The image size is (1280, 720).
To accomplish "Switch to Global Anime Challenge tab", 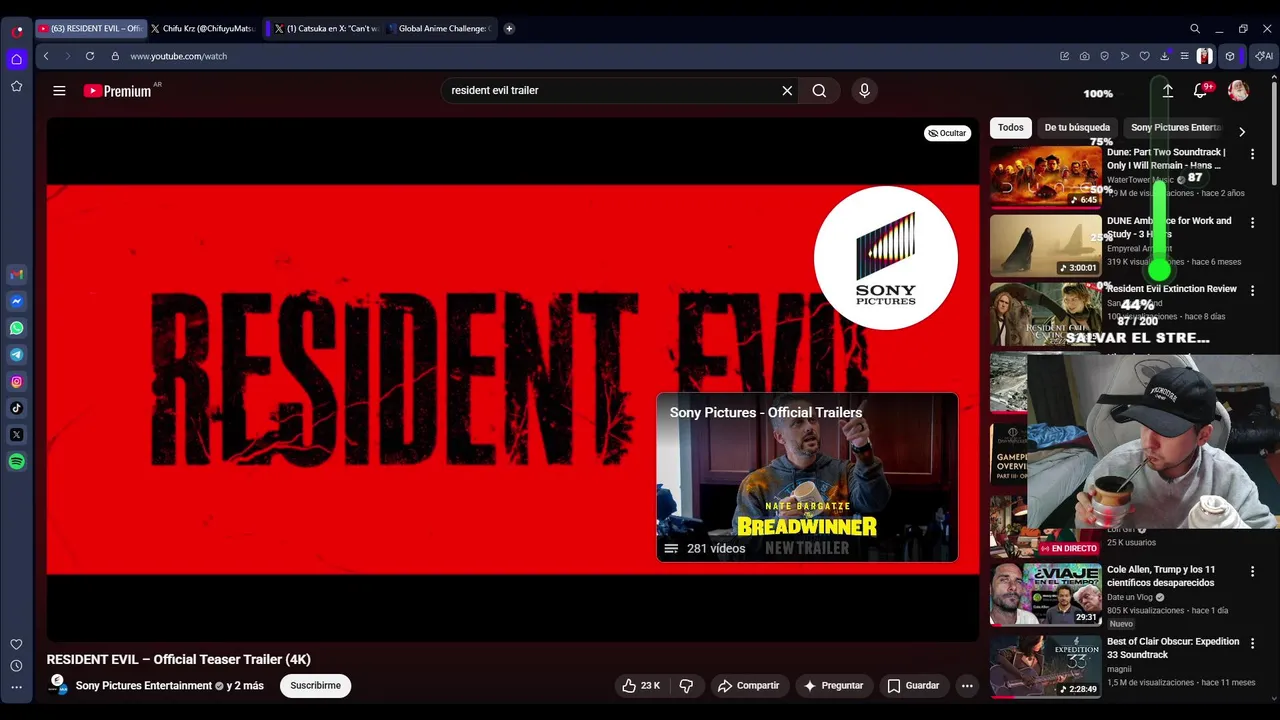I will coord(440,29).
